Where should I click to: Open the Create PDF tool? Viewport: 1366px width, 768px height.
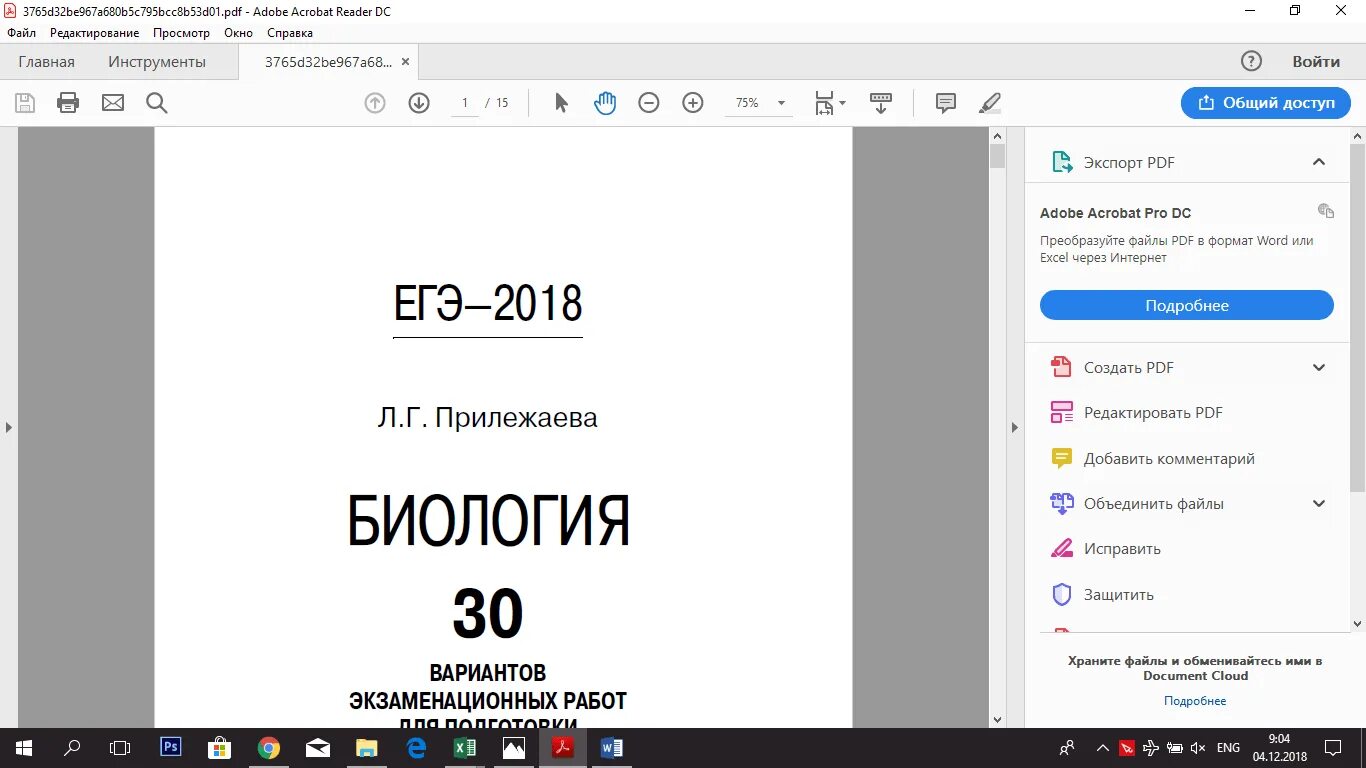[x=1129, y=367]
